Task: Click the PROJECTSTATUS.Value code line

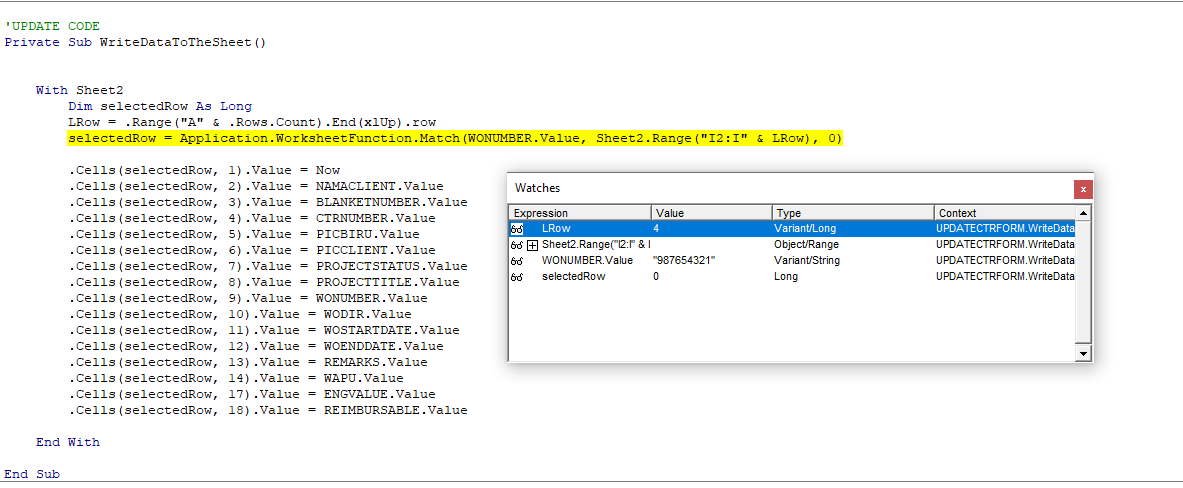Action: (268, 266)
